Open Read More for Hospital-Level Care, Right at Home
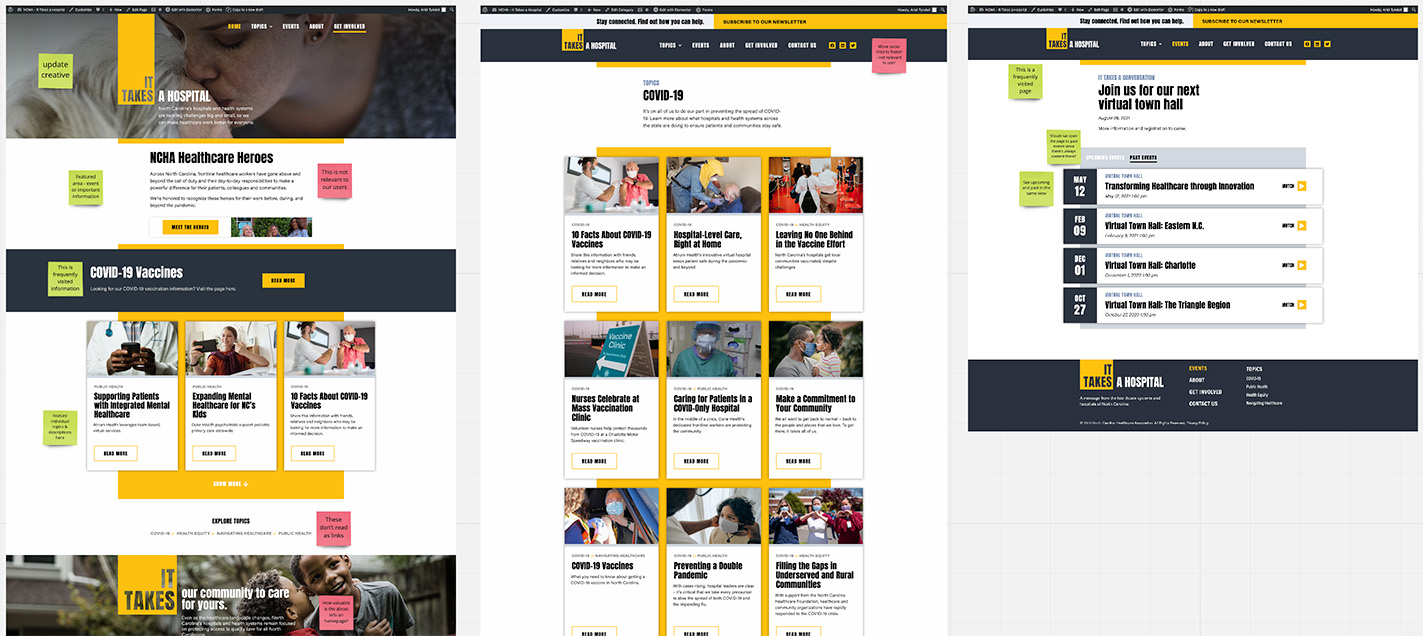The width and height of the screenshot is (1423, 636). (696, 294)
